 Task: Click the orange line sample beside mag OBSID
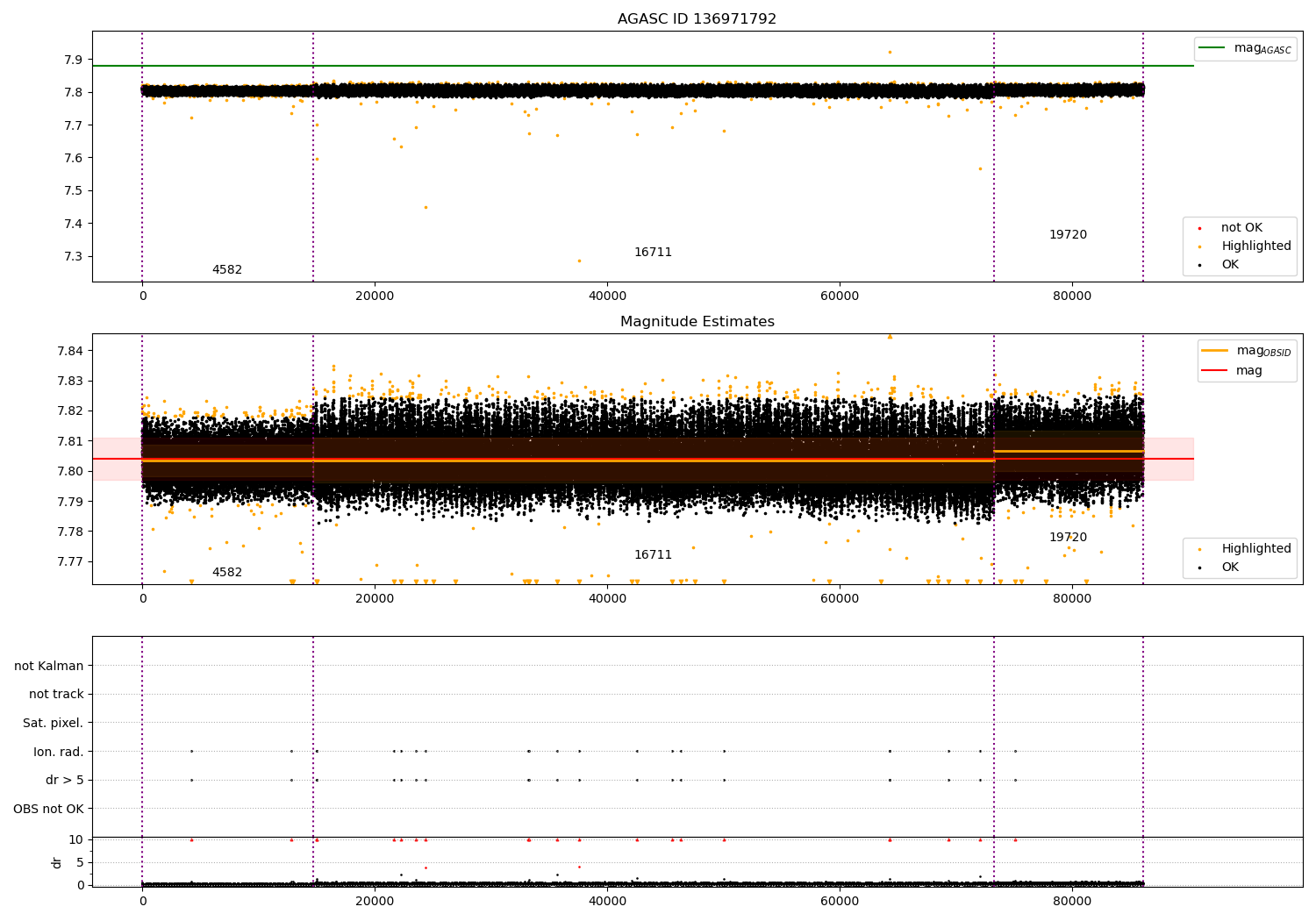pyautogui.click(x=1214, y=351)
